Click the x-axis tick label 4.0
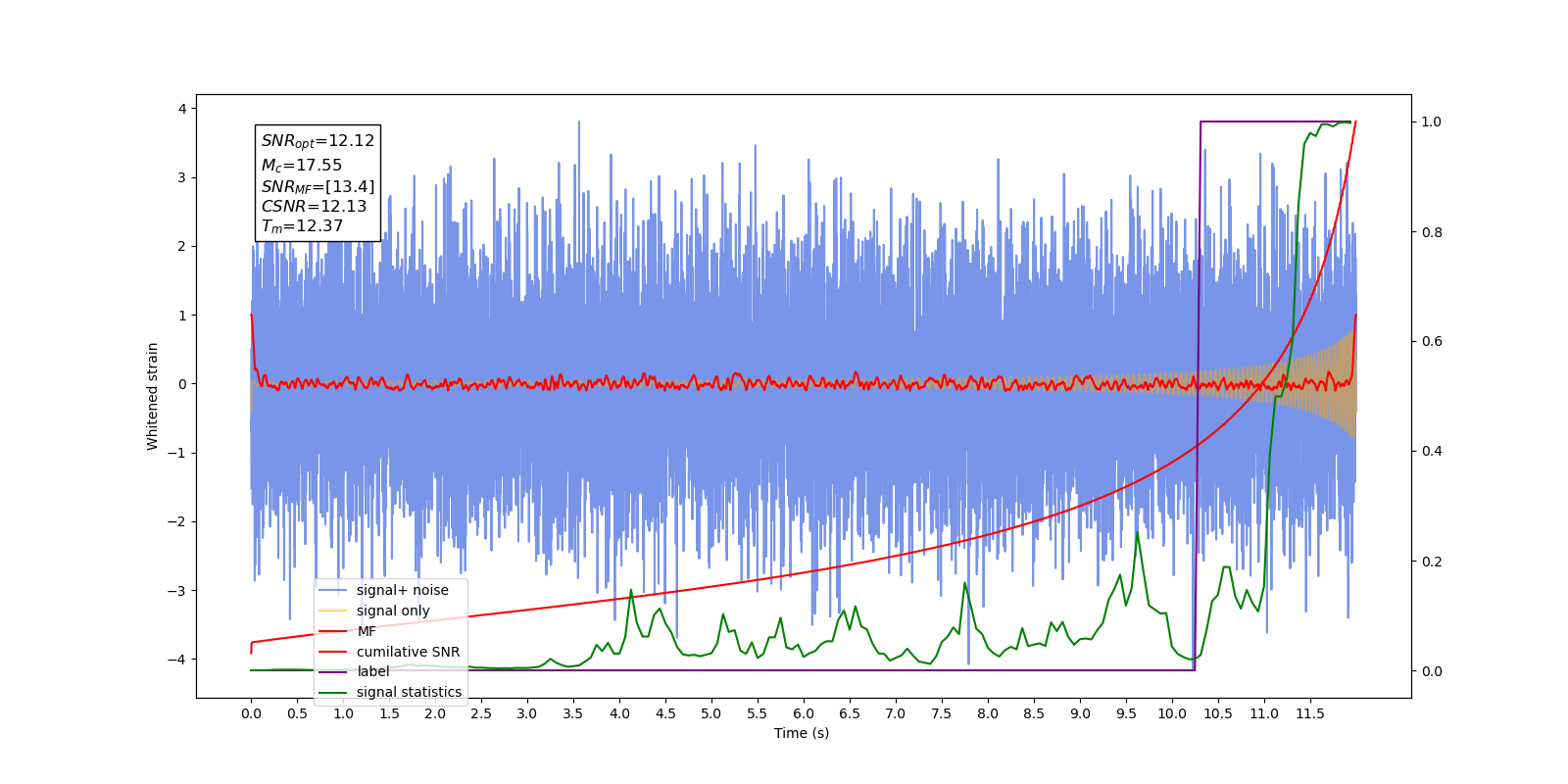The image size is (1568, 784). tap(619, 713)
